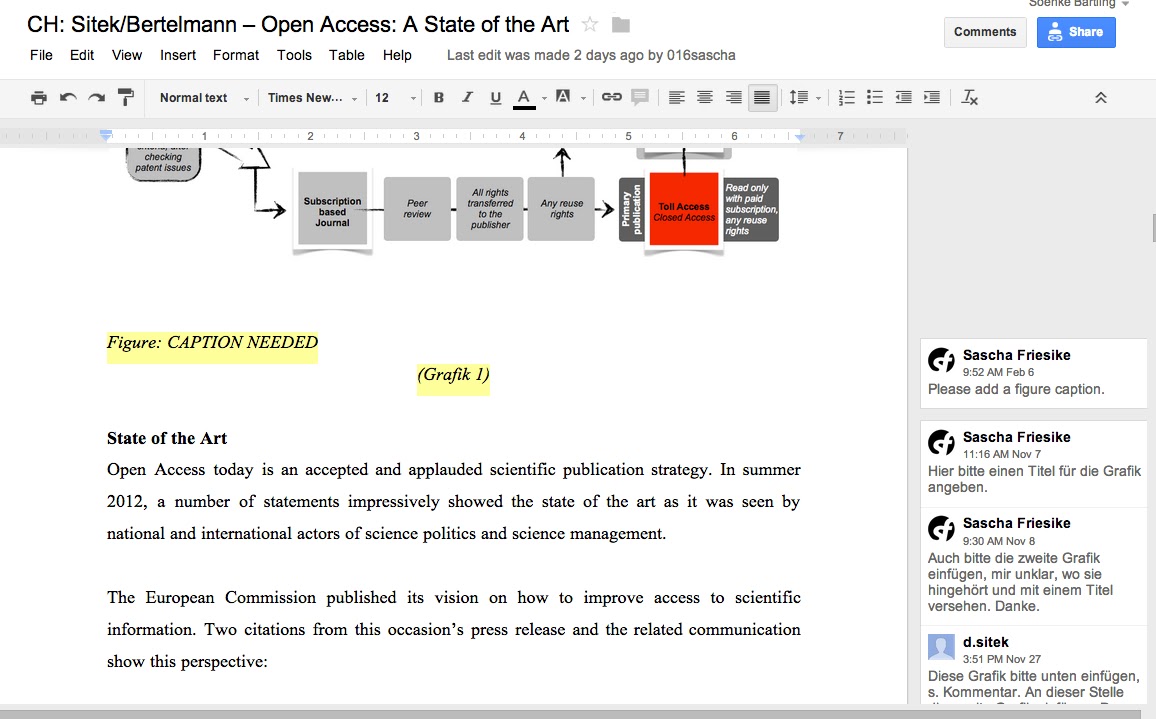1156x719 pixels.
Task: Select the Paint format tool
Action: 126,97
